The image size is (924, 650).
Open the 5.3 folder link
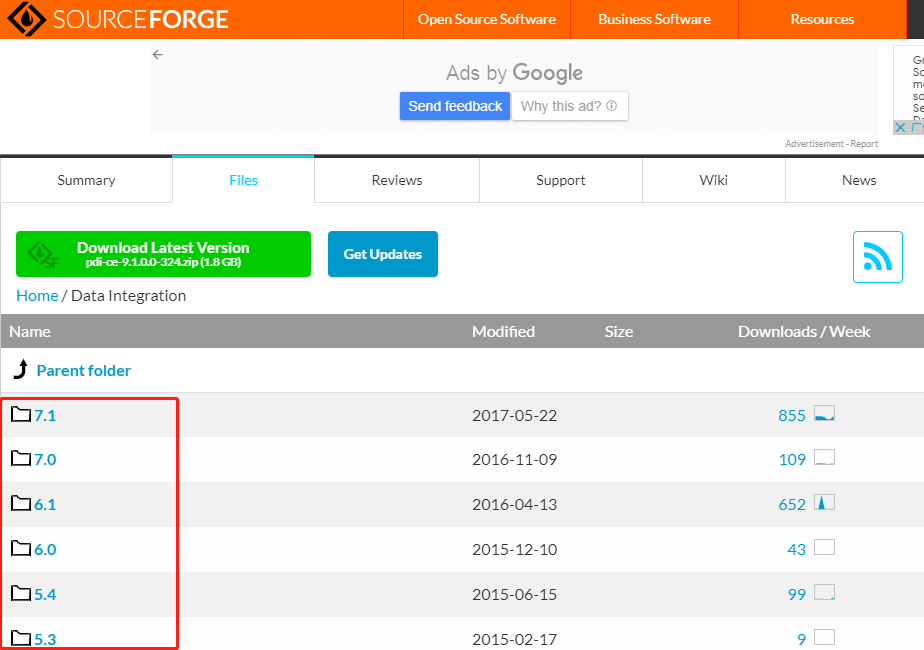45,639
